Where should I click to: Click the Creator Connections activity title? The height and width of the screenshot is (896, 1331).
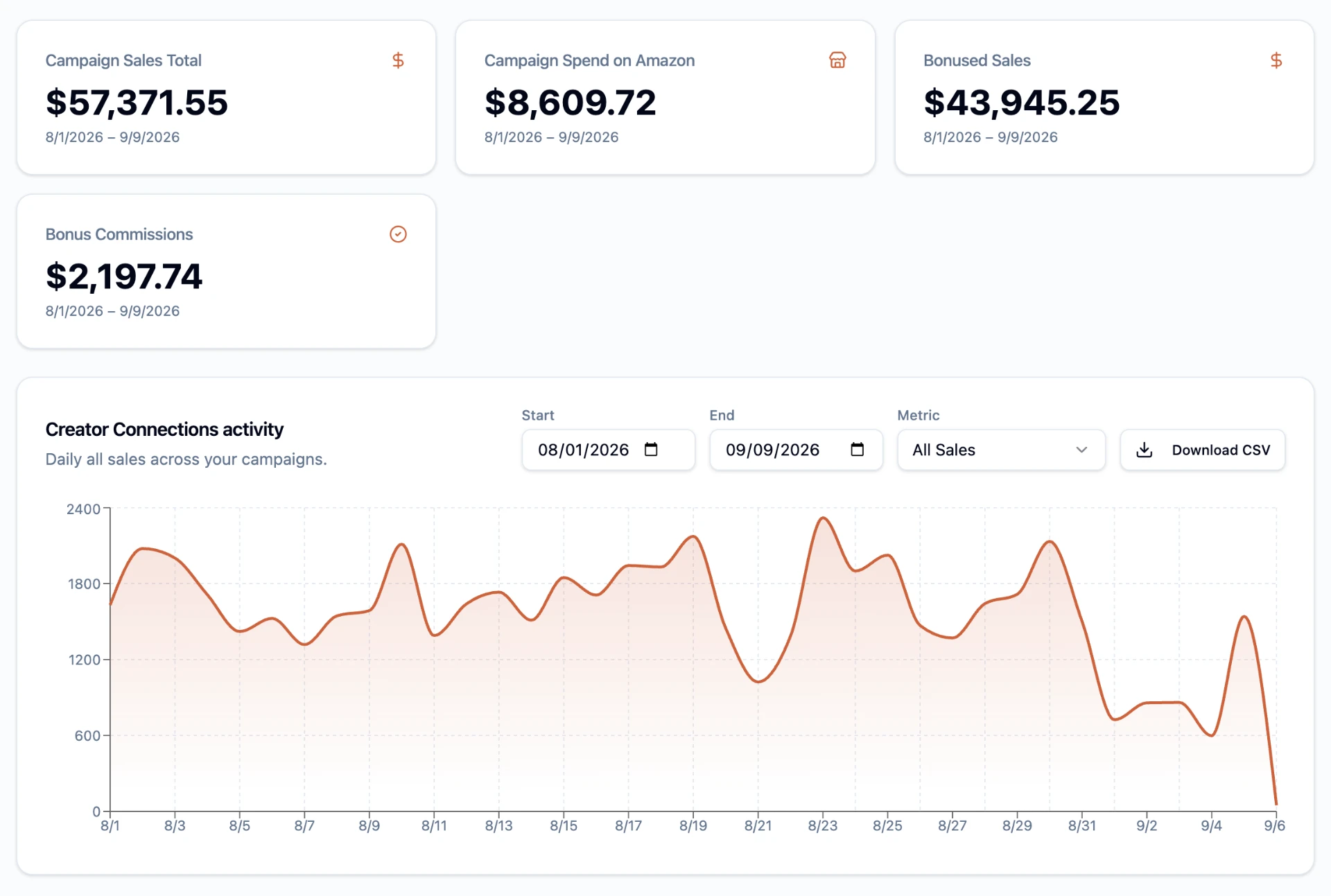(164, 430)
